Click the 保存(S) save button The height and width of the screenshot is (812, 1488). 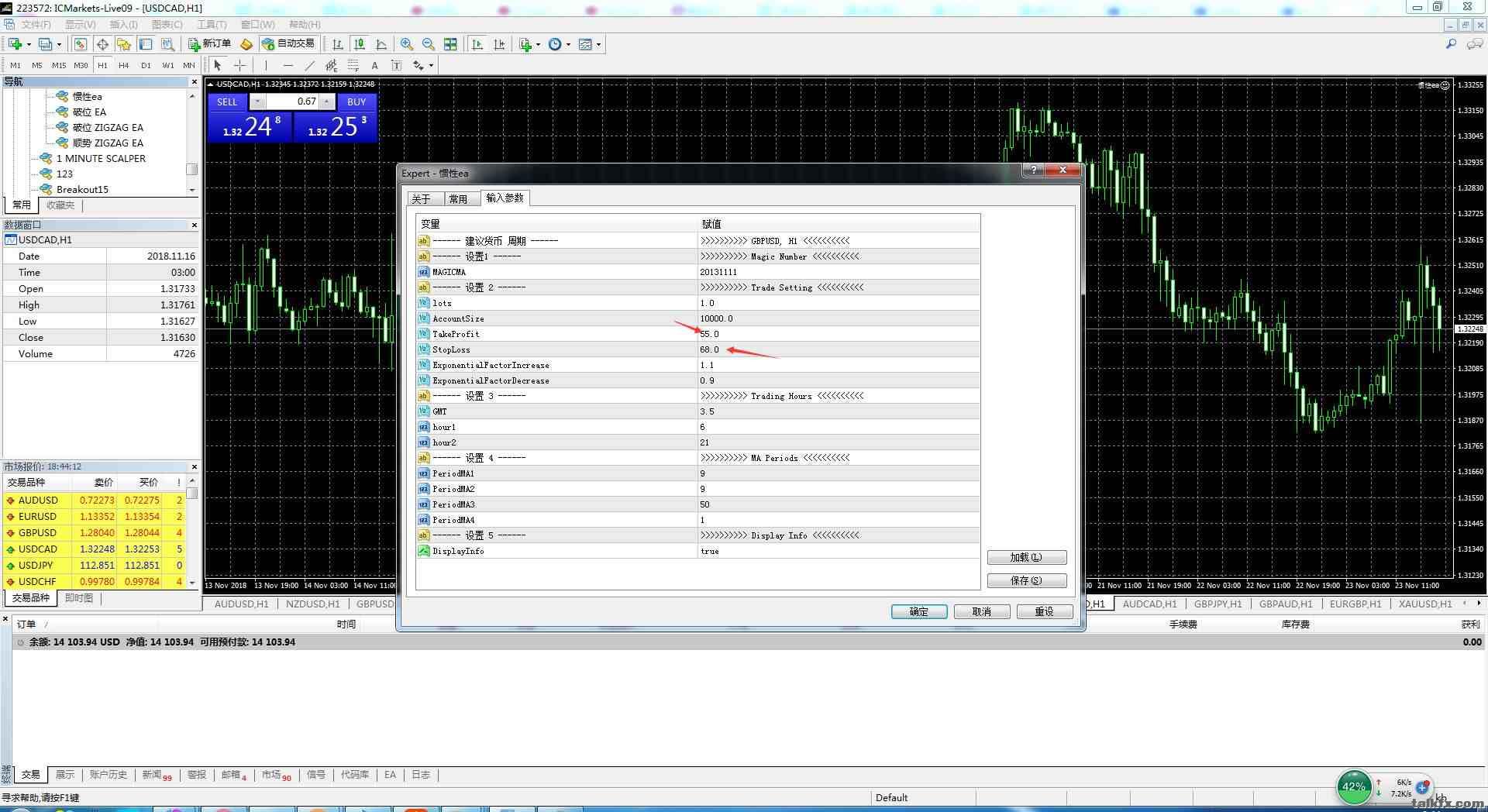(x=1027, y=580)
